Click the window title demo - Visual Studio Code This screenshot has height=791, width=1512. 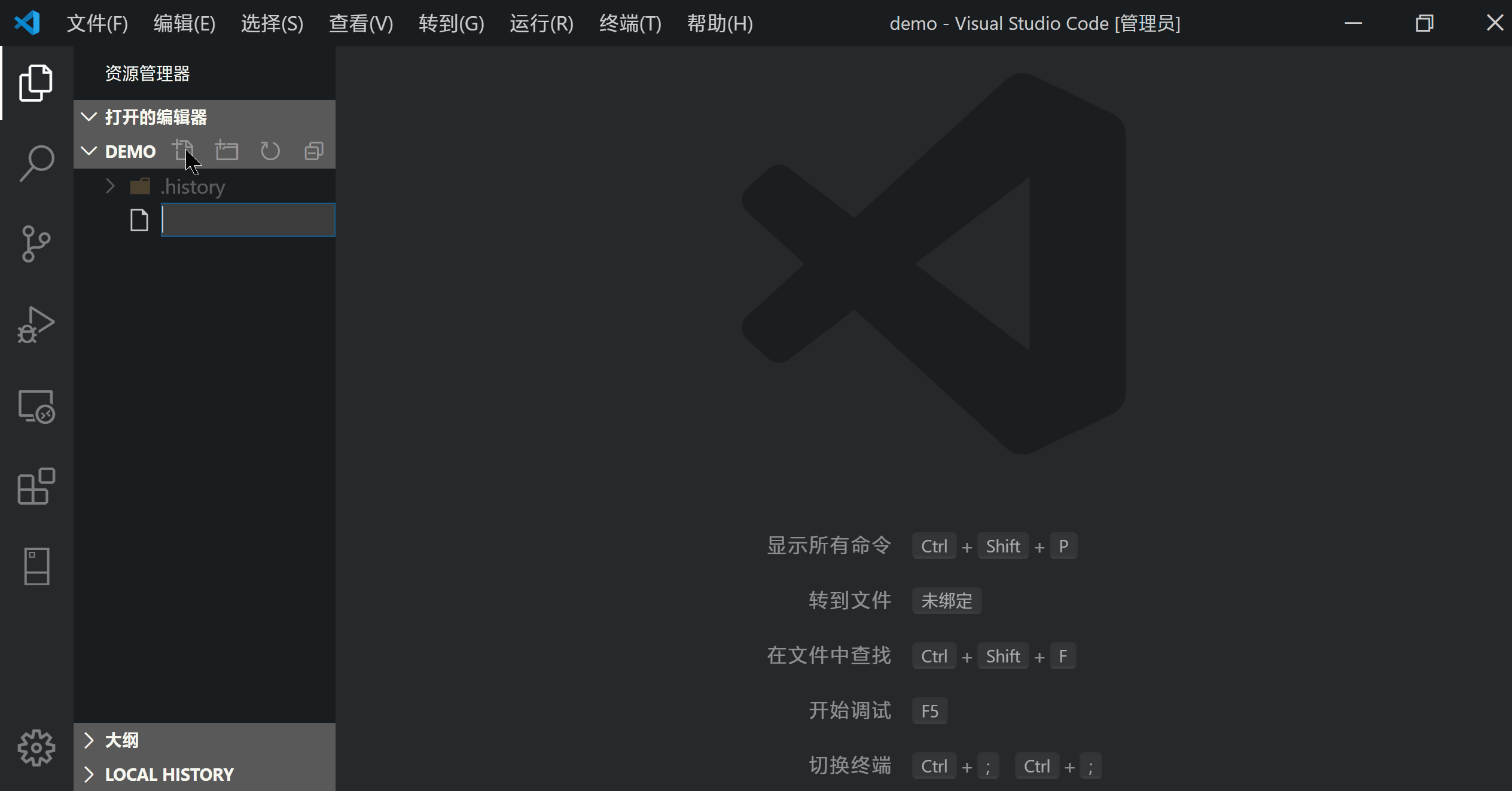(1035, 23)
